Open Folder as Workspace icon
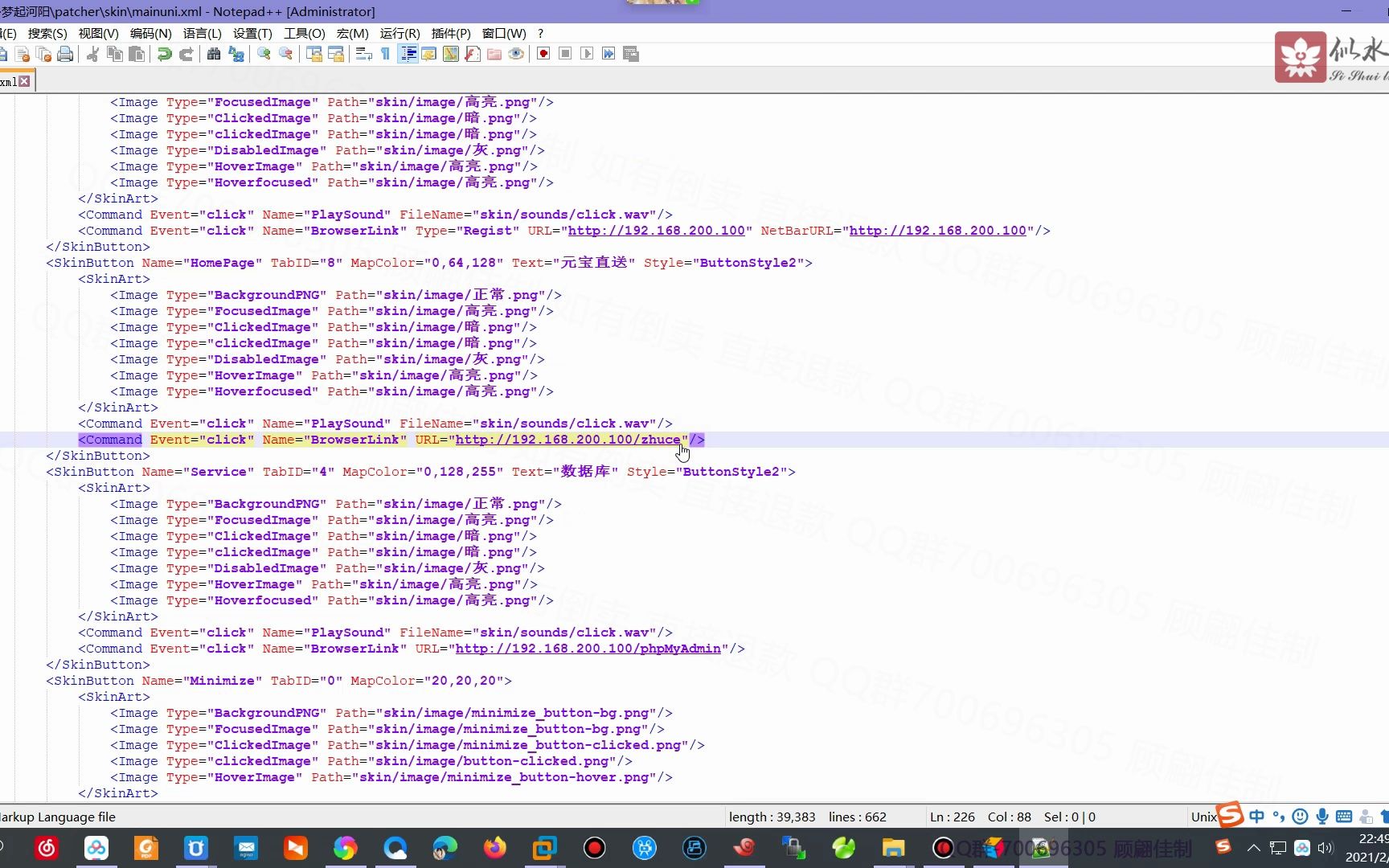This screenshot has height=868, width=1389. [494, 54]
